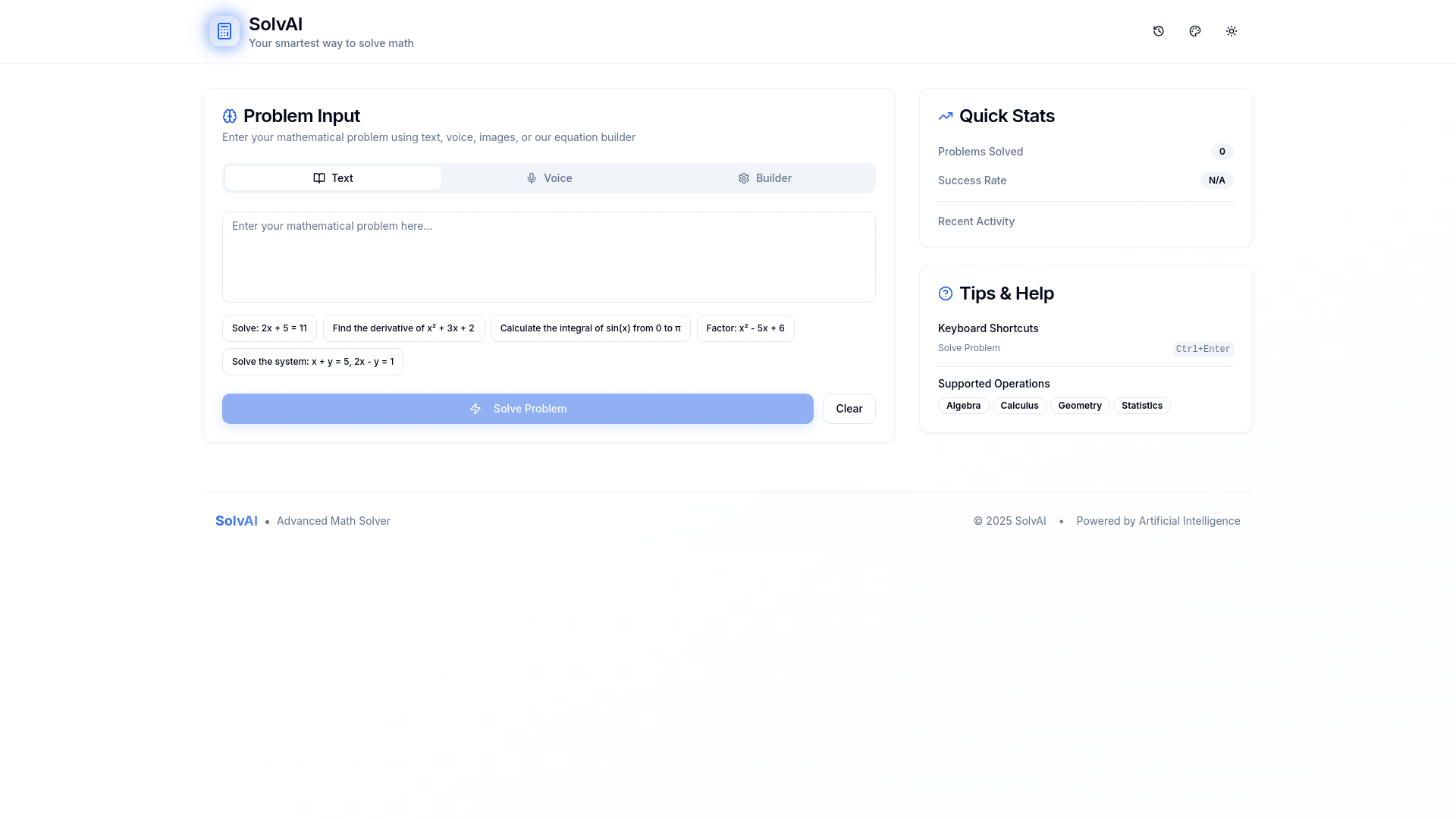The width and height of the screenshot is (1456, 819).
Task: Click the SolvAI calculator logo icon
Action: tap(224, 31)
